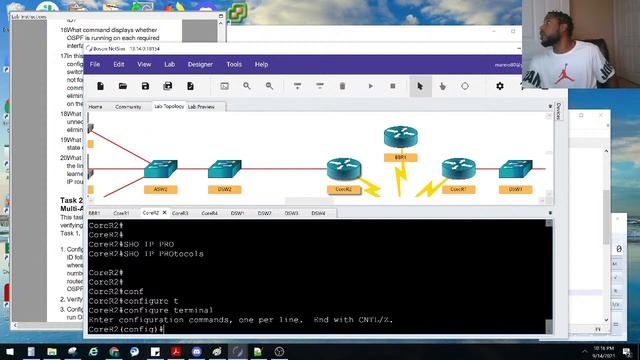Click the CoreR2 router in topology

[344, 169]
